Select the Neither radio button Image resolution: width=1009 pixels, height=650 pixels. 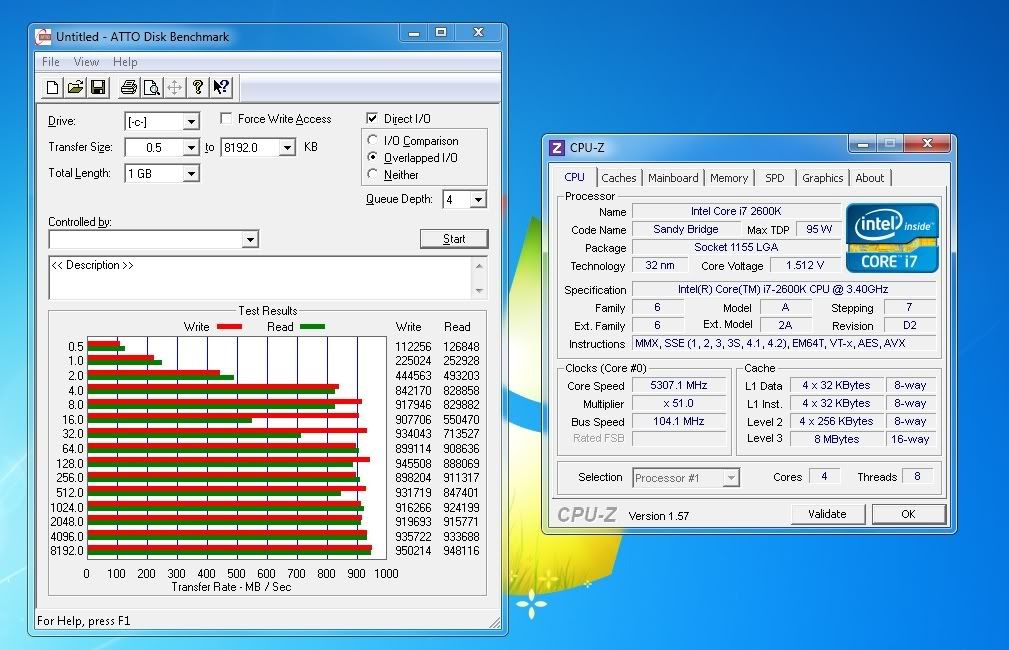click(x=373, y=174)
